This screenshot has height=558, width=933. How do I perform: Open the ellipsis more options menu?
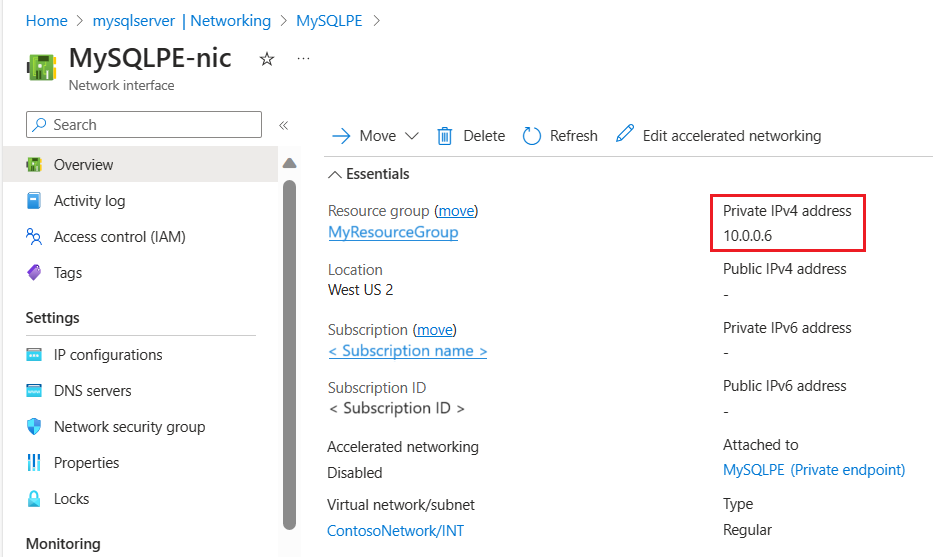pyautogui.click(x=303, y=58)
